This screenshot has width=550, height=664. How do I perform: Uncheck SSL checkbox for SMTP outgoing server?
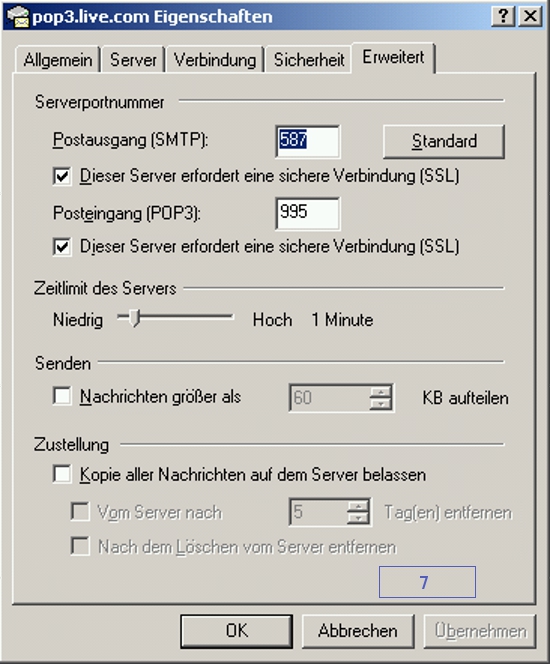coord(62,176)
